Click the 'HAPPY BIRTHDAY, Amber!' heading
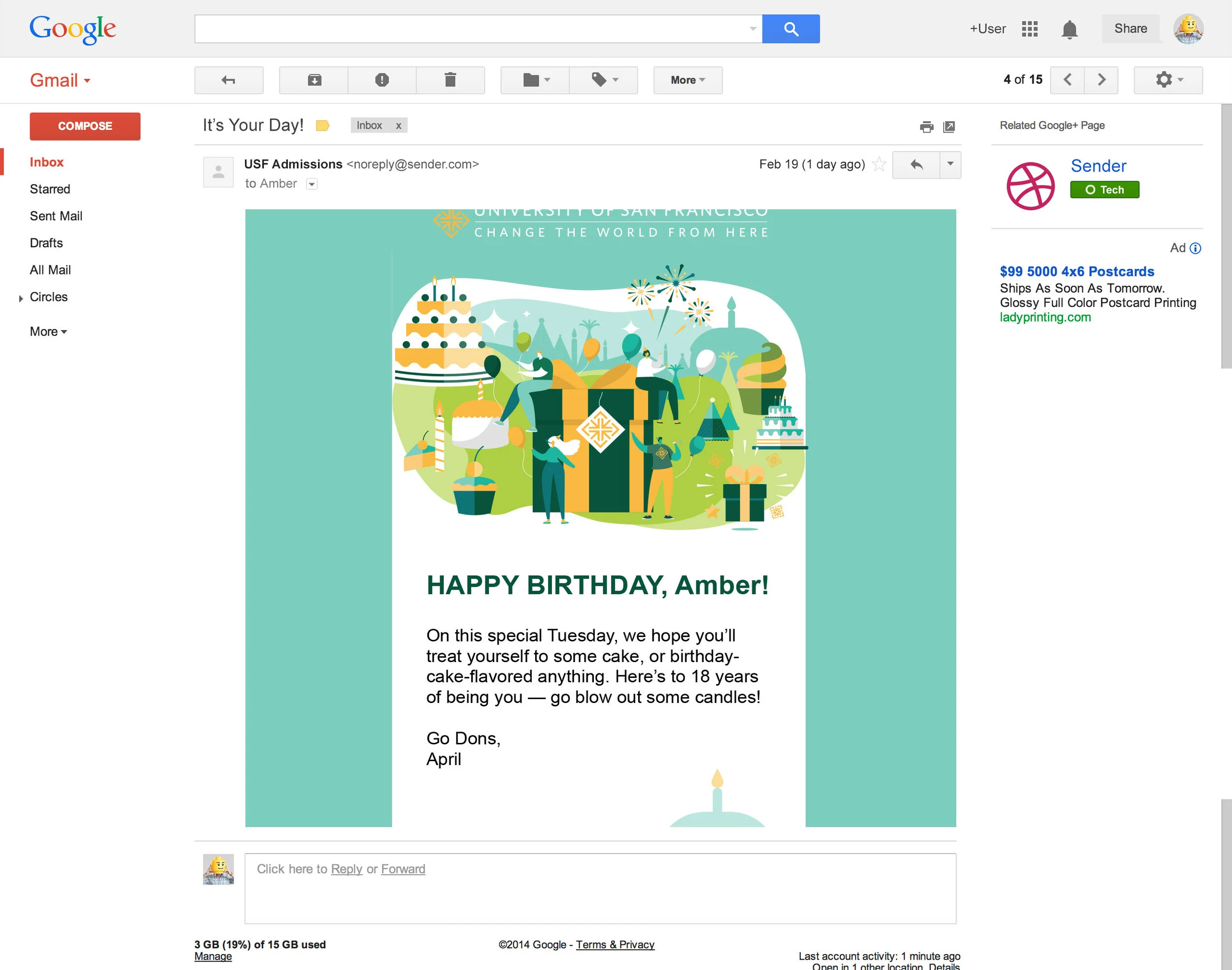 coord(598,585)
